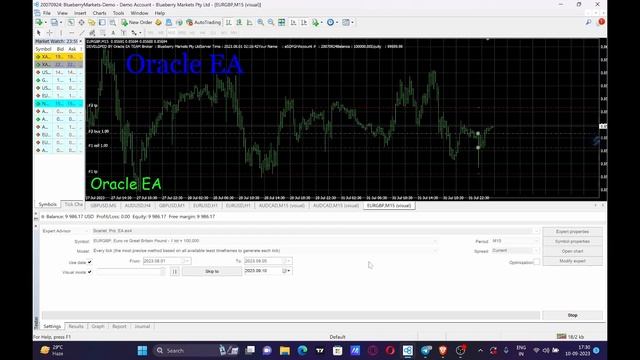Toggle the Auto Scroll icon
Viewport: 640px width, 360px height.
click(293, 22)
